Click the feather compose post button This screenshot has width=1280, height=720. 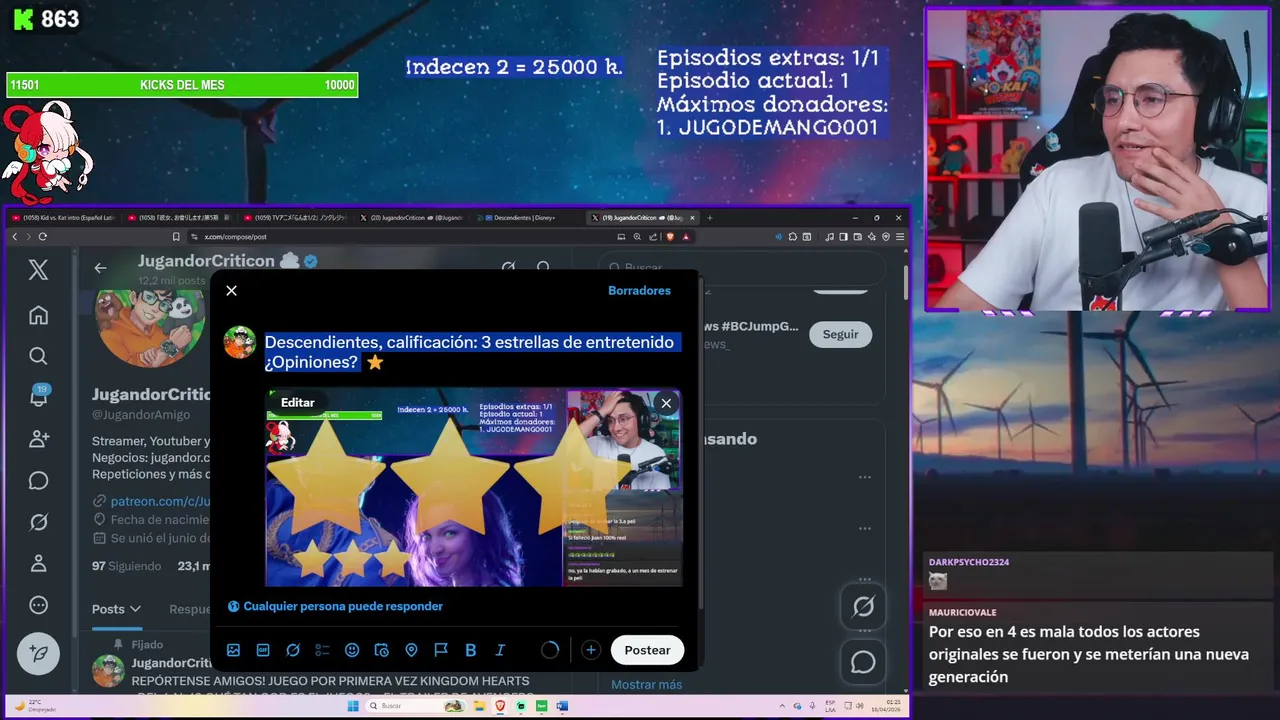(39, 654)
